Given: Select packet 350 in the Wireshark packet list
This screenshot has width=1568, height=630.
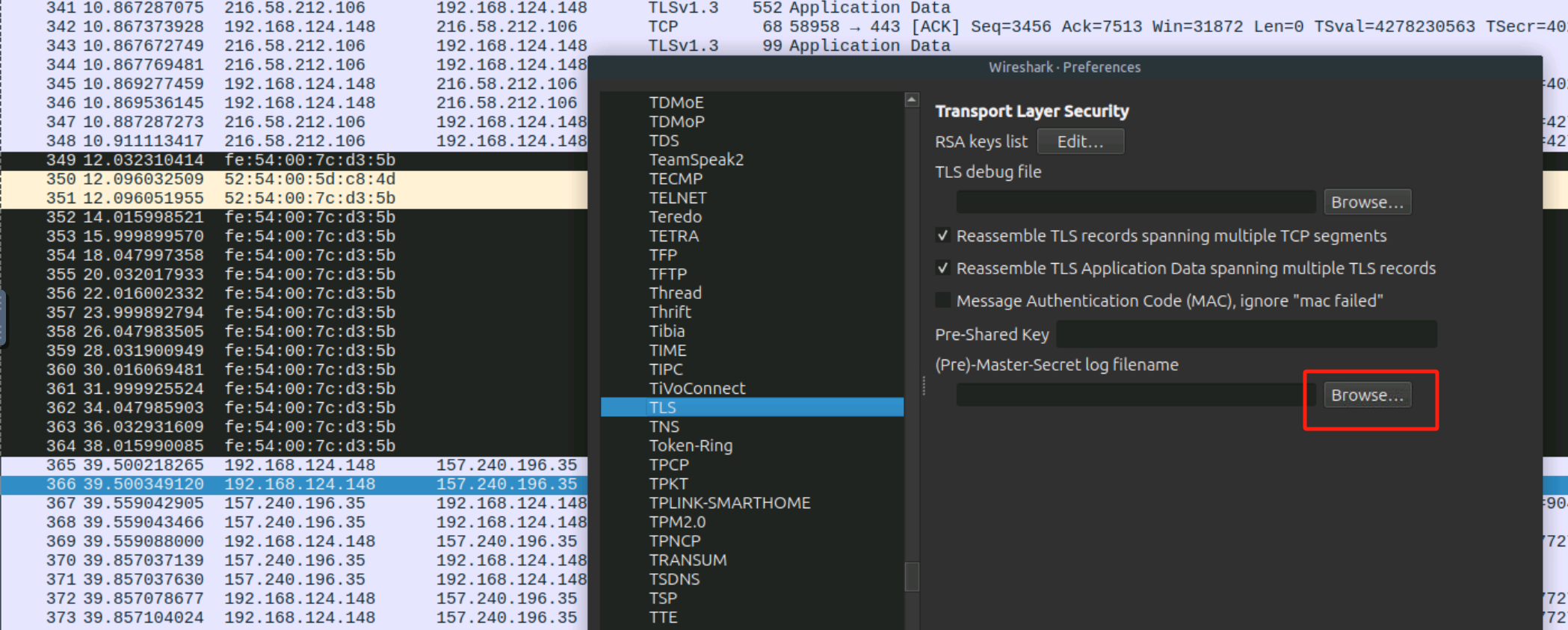Looking at the screenshot, I should [x=294, y=179].
